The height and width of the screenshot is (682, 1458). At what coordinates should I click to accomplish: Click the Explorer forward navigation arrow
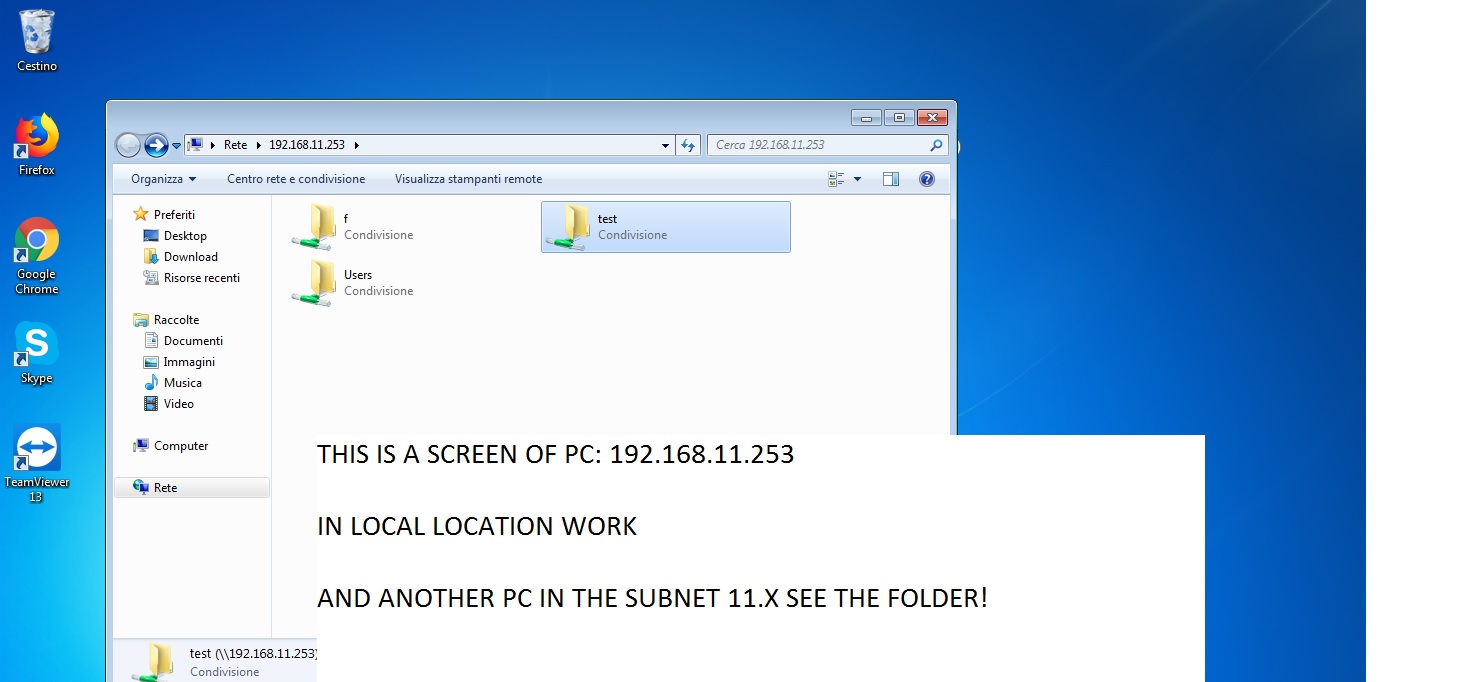click(156, 145)
